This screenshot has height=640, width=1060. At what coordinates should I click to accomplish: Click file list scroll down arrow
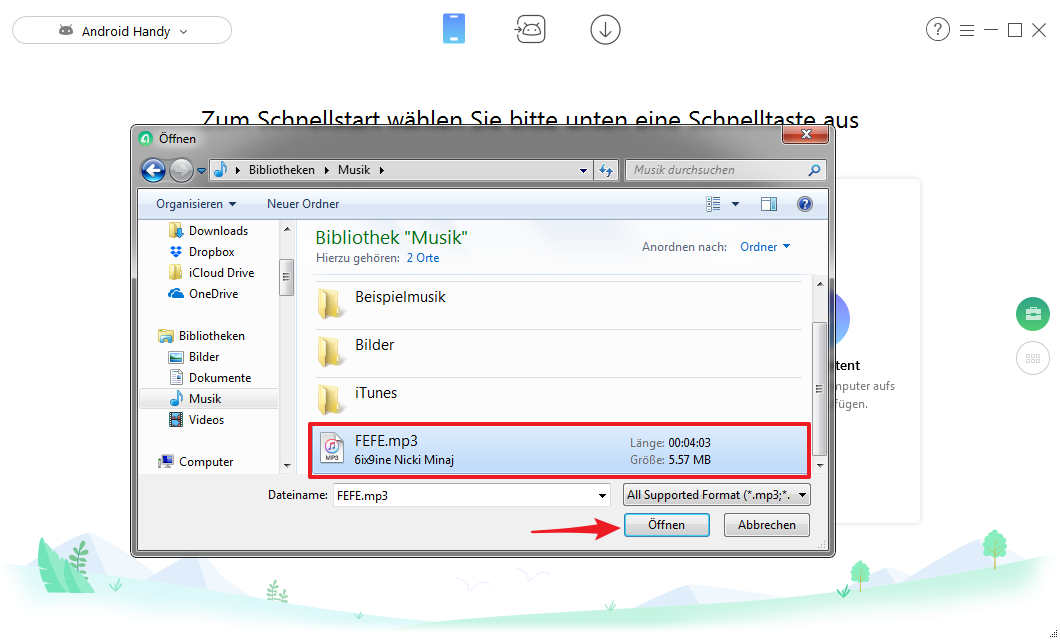pyautogui.click(x=819, y=465)
